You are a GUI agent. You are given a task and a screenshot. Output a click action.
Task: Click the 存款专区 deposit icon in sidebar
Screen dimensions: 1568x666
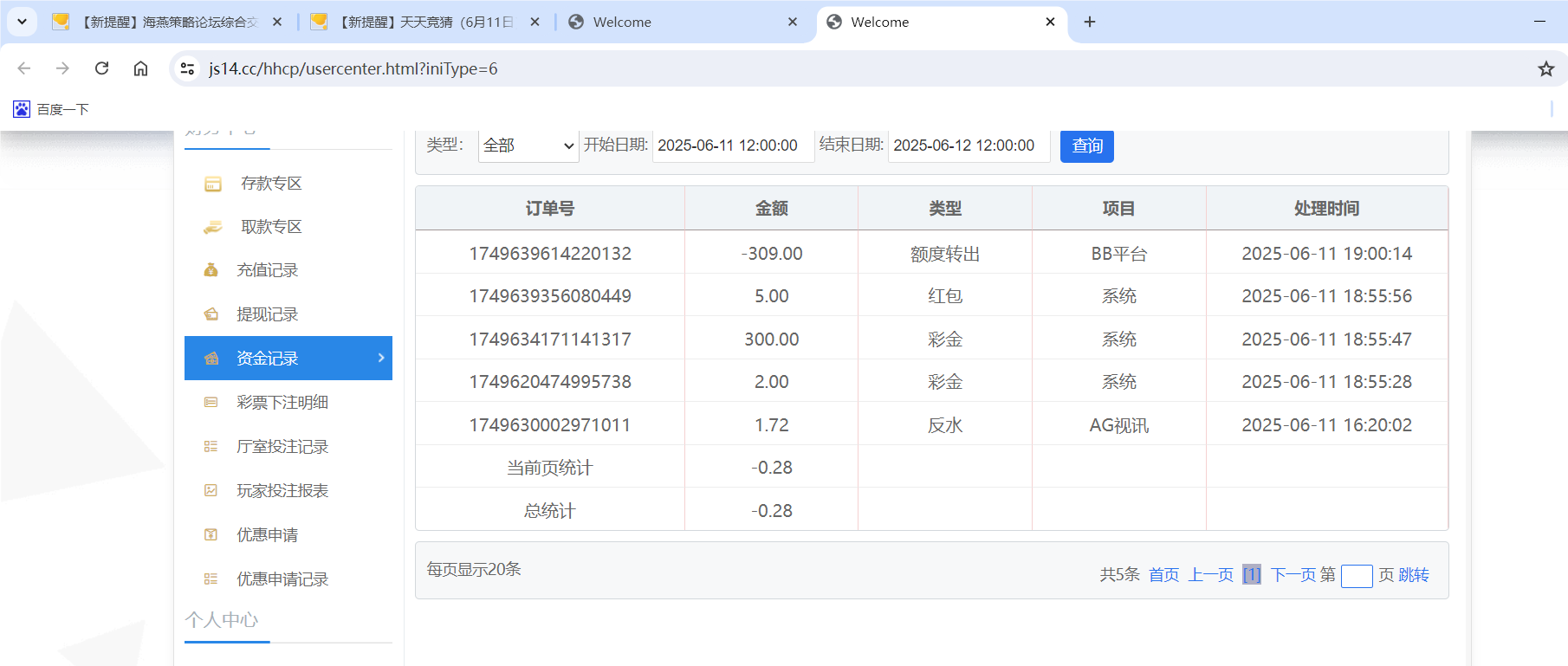212,184
